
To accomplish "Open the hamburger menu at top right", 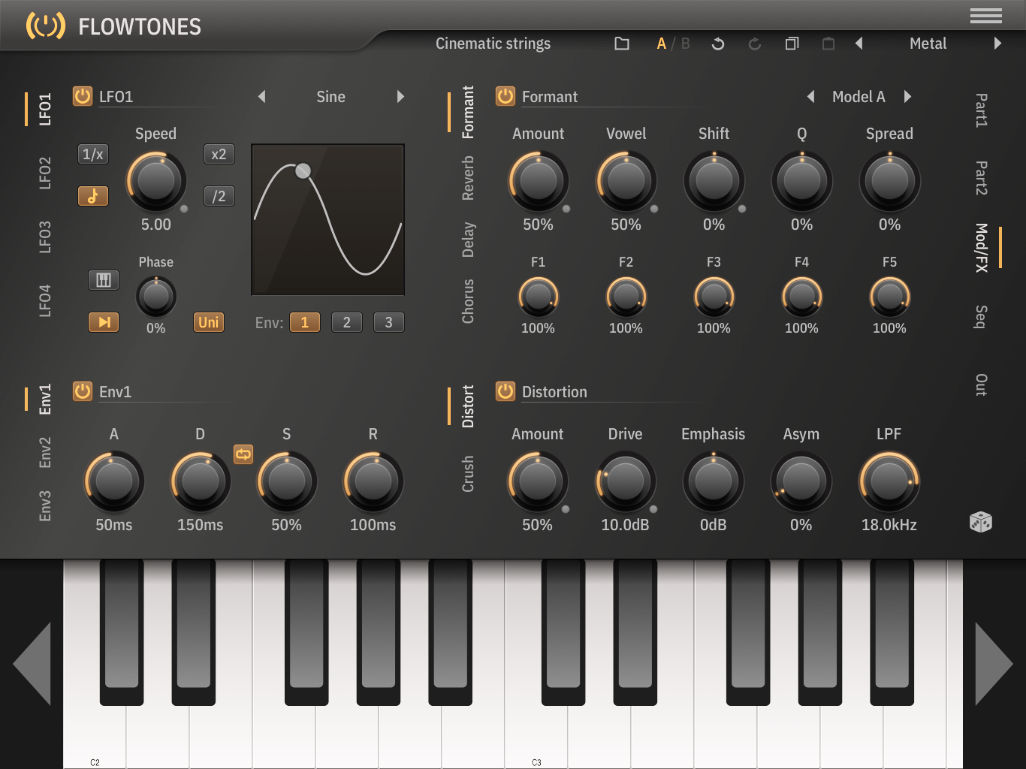I will click(x=985, y=15).
